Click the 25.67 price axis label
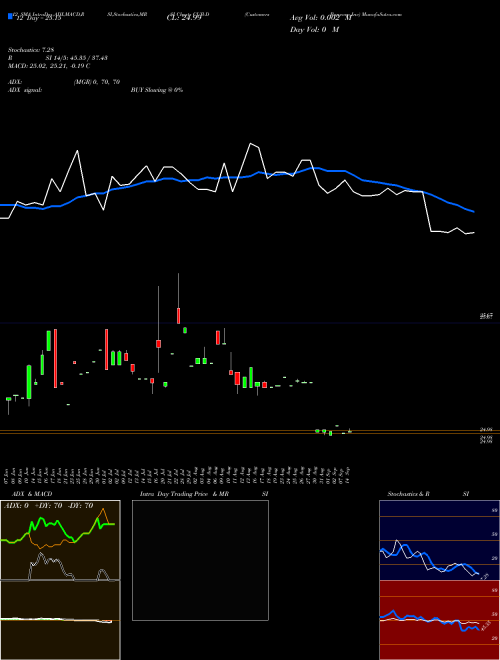The width and height of the screenshot is (500, 660). click(x=486, y=316)
